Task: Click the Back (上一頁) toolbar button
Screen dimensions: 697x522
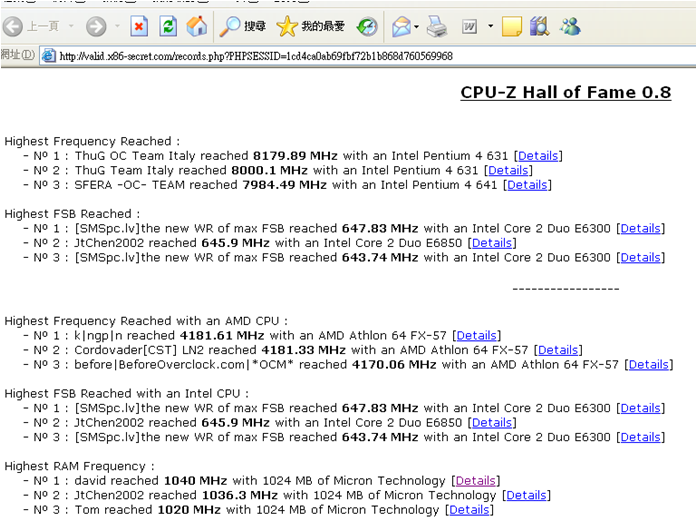Action: click(x=32, y=26)
